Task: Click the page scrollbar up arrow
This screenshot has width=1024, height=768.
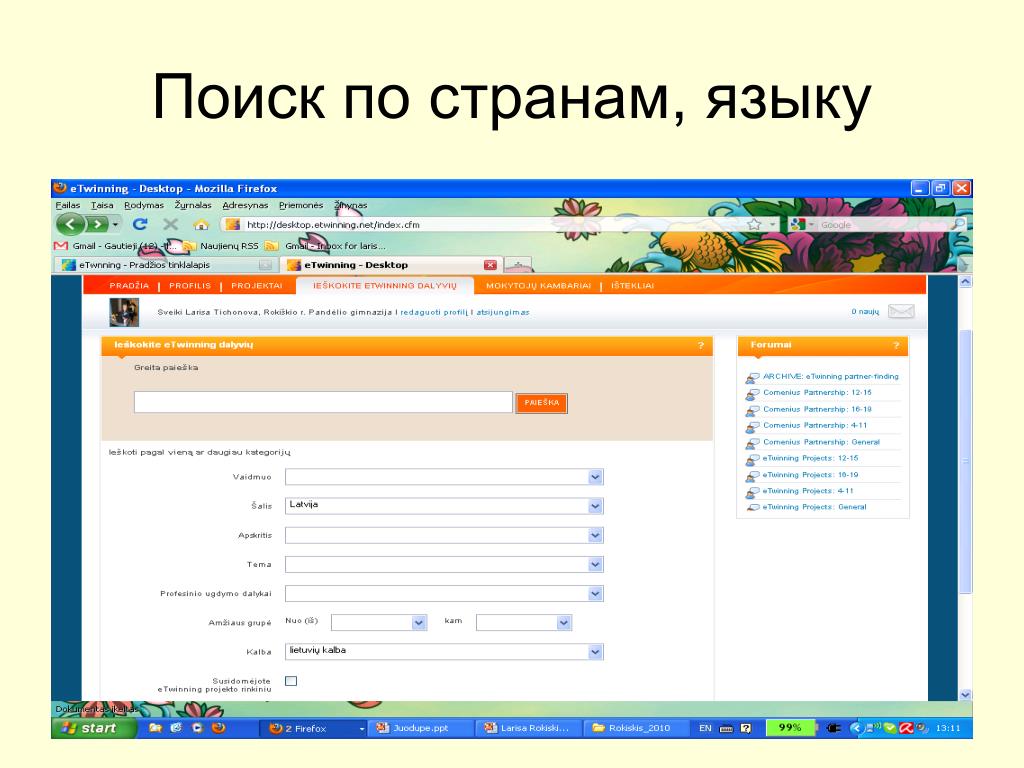Action: (965, 282)
